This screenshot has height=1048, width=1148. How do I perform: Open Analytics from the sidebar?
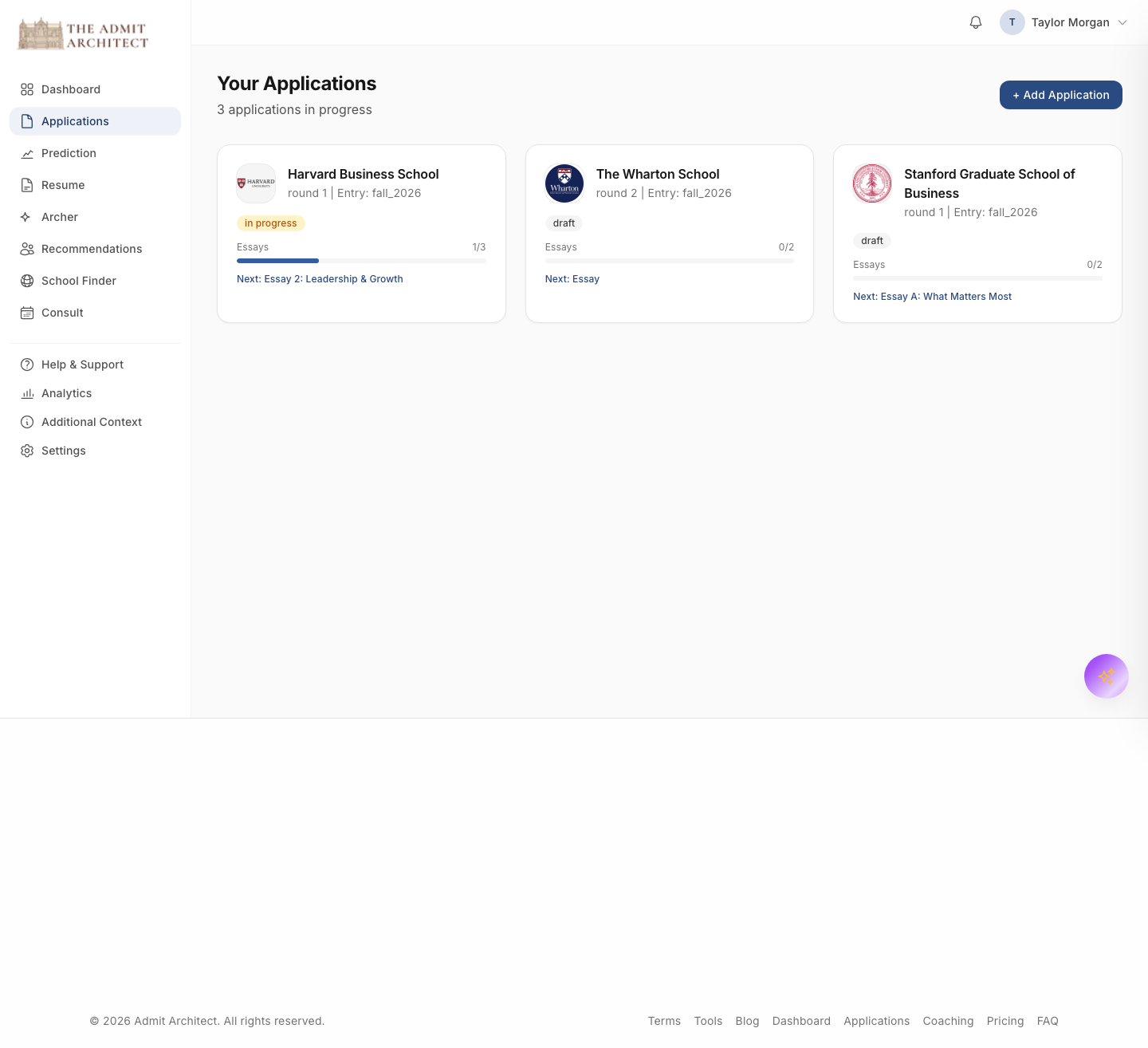pos(66,393)
